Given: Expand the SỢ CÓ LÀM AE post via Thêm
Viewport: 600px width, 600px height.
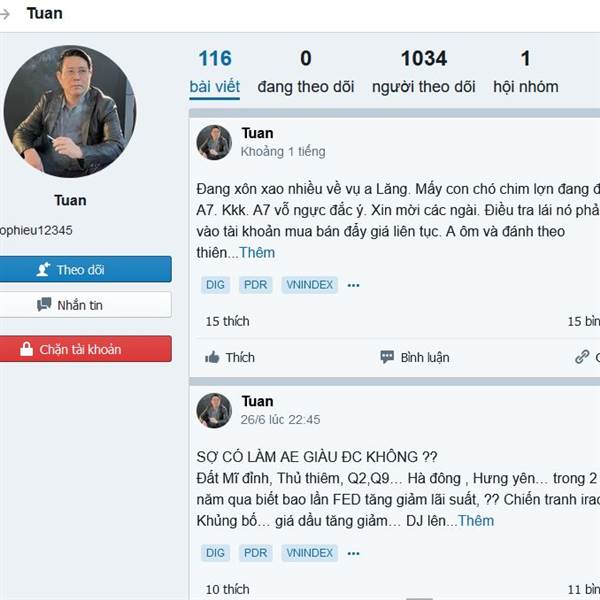Looking at the screenshot, I should [476, 521].
